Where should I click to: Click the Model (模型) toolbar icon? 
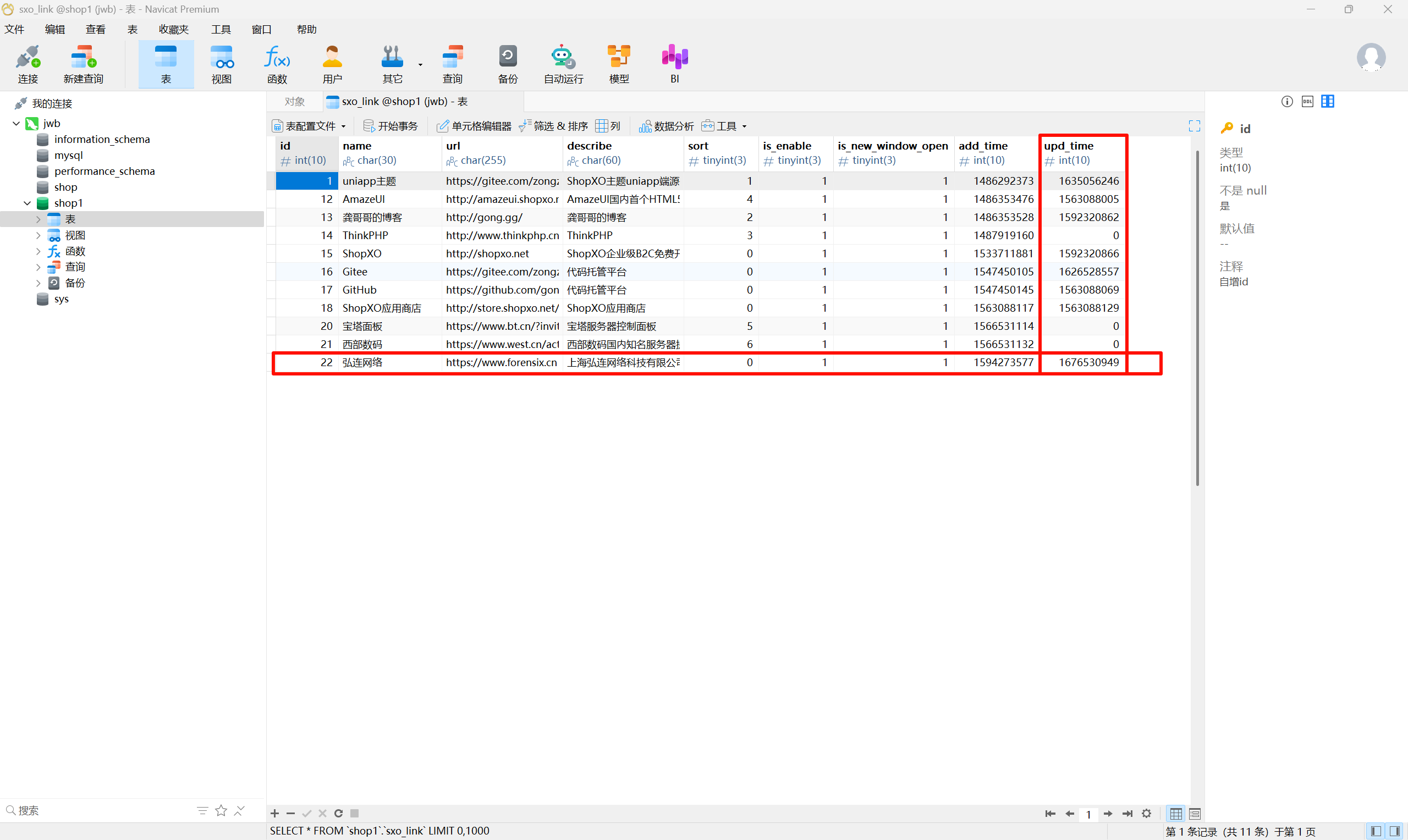619,64
